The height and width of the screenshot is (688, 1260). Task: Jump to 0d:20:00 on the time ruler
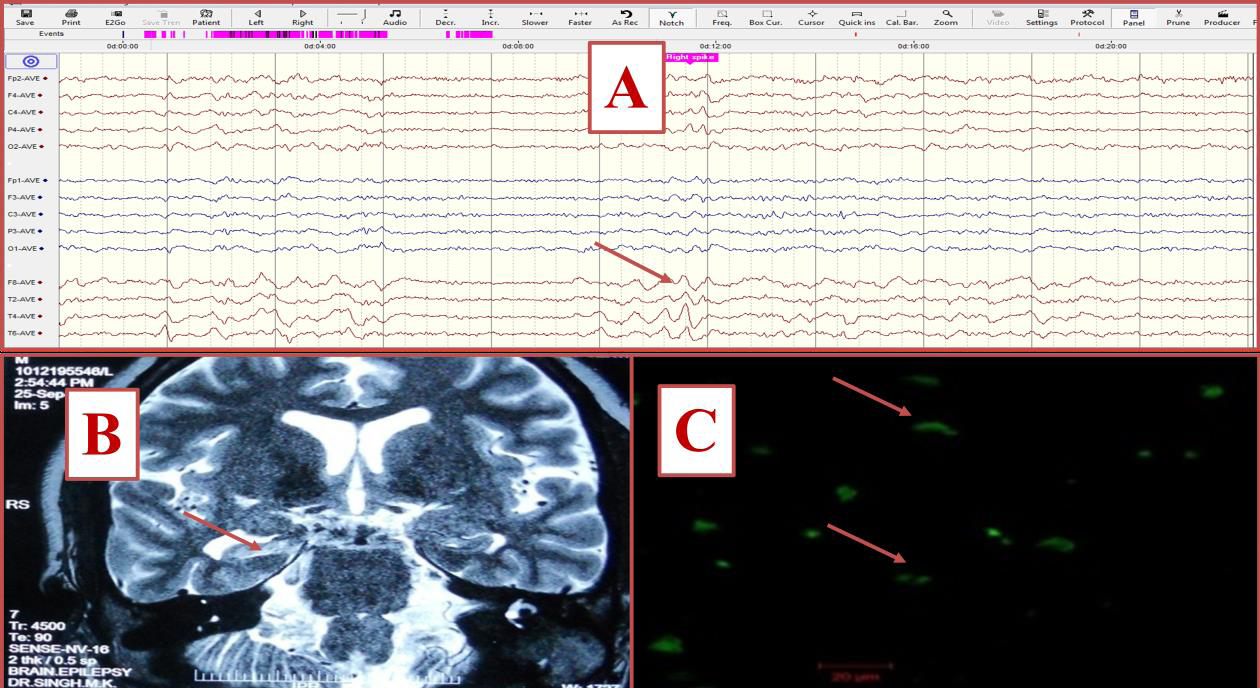tap(1111, 46)
